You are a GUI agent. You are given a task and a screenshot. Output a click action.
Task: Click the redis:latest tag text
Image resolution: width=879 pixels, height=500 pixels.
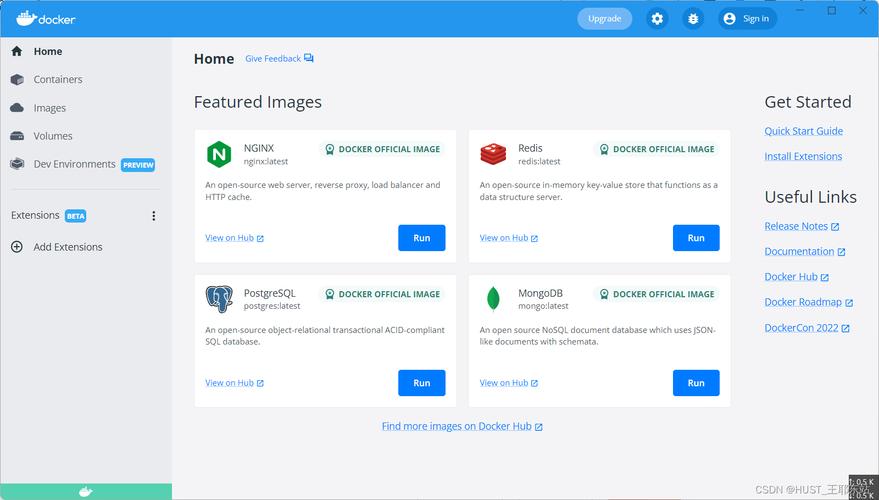(539, 161)
